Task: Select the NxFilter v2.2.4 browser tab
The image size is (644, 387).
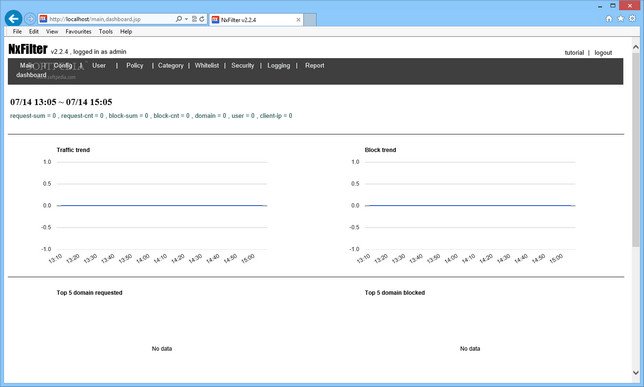Action: point(256,20)
